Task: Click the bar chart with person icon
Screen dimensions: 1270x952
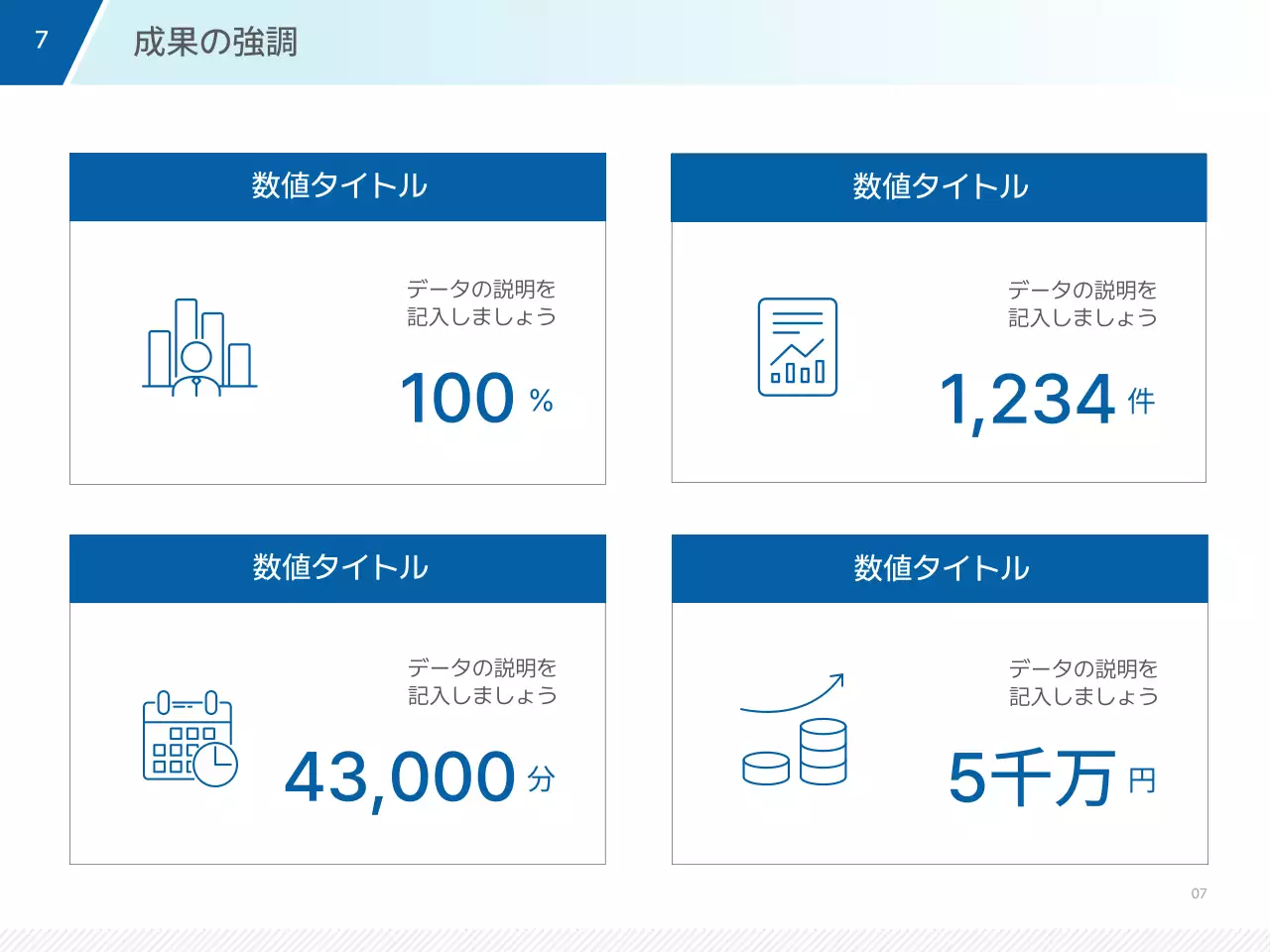Action: pyautogui.click(x=197, y=347)
